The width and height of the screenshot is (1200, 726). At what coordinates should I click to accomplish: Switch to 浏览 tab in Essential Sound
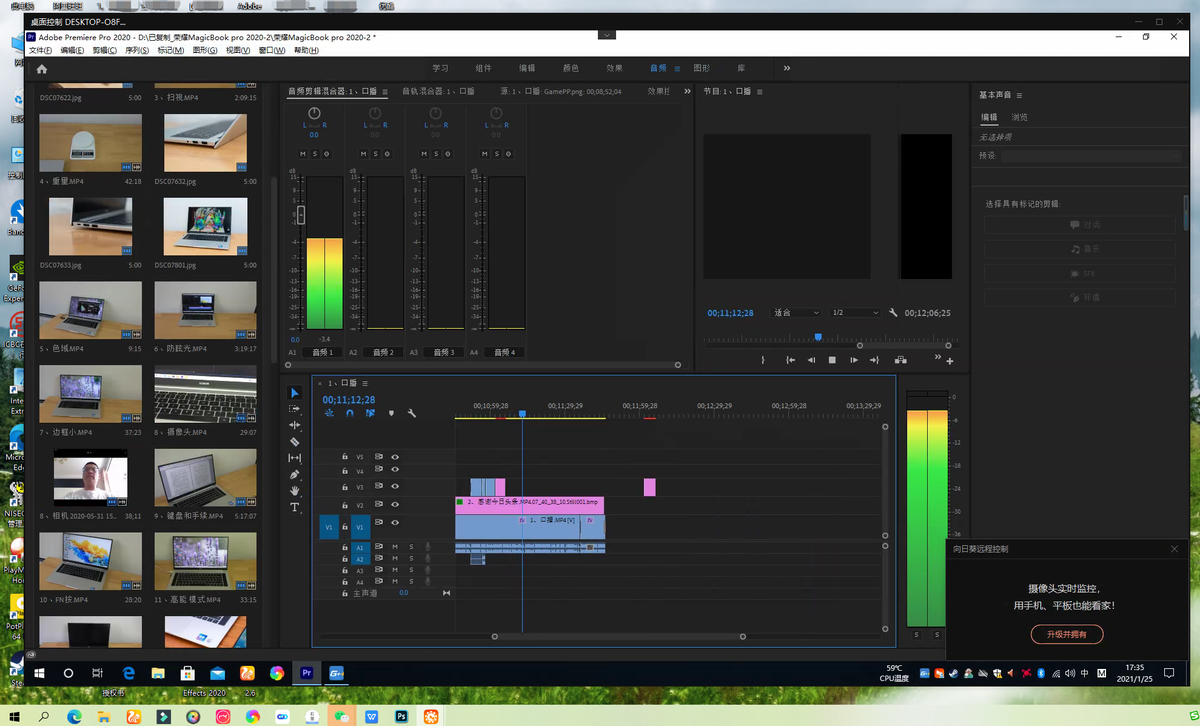click(x=1019, y=117)
